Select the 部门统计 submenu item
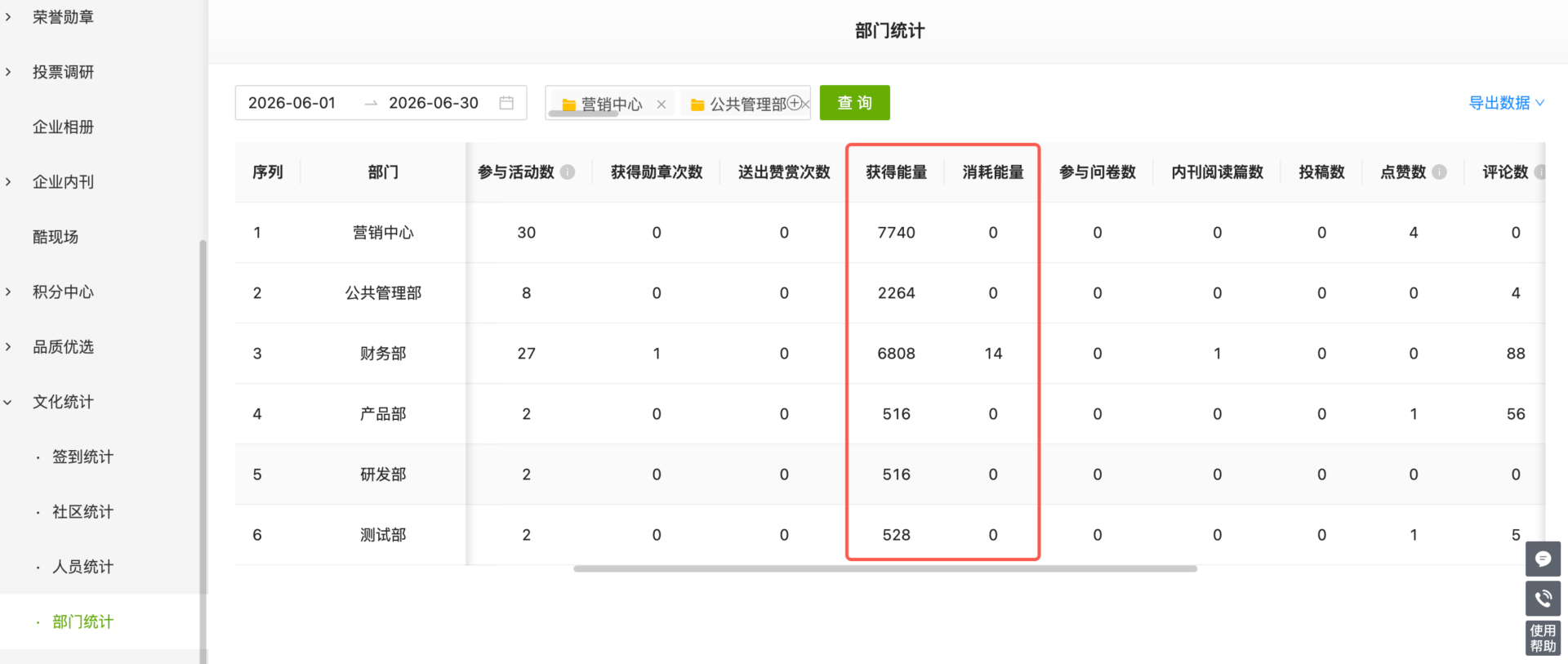The image size is (1568, 664). (82, 622)
